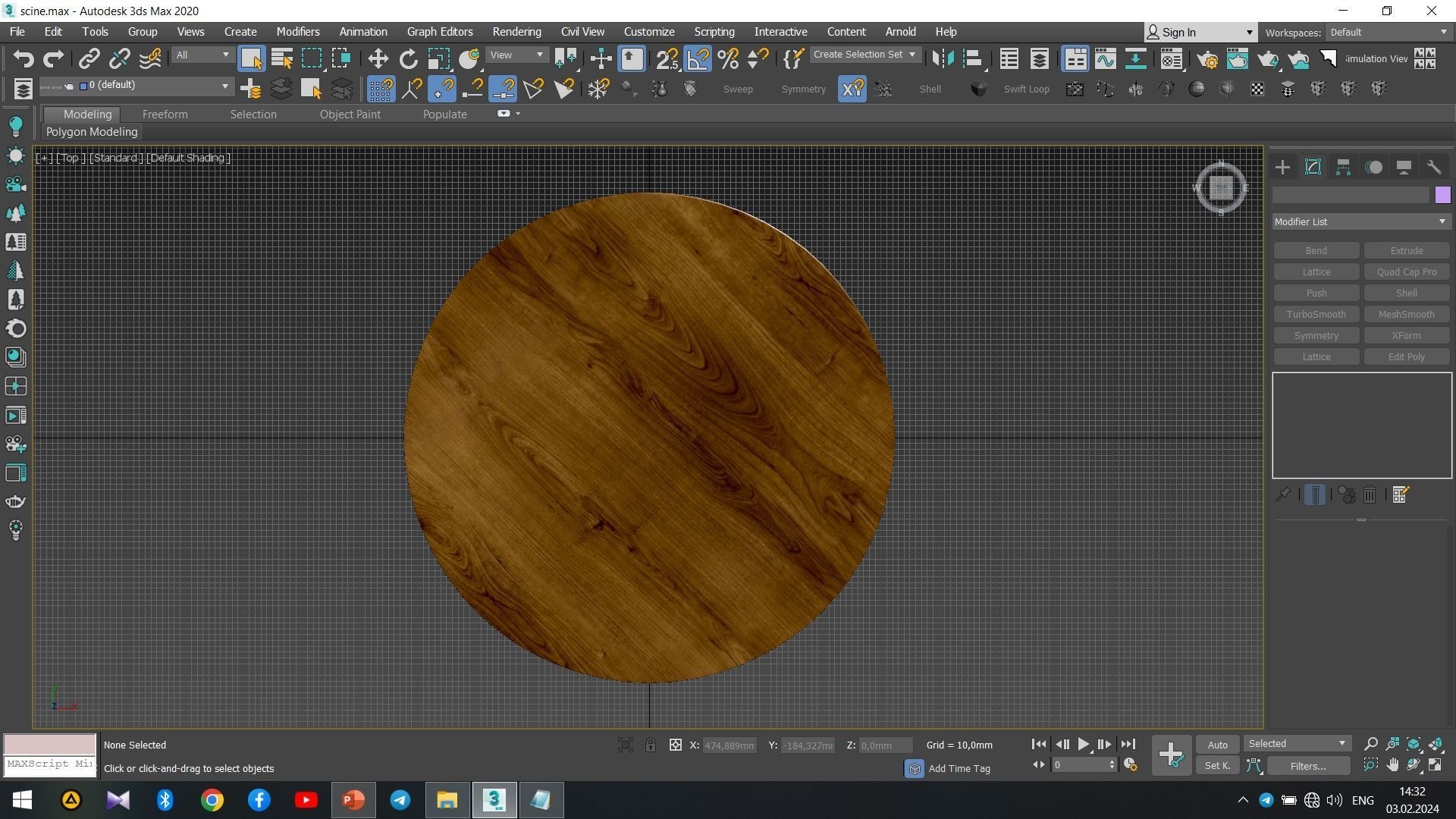
Task: Toggle Auto Key mode
Action: [x=1217, y=745]
